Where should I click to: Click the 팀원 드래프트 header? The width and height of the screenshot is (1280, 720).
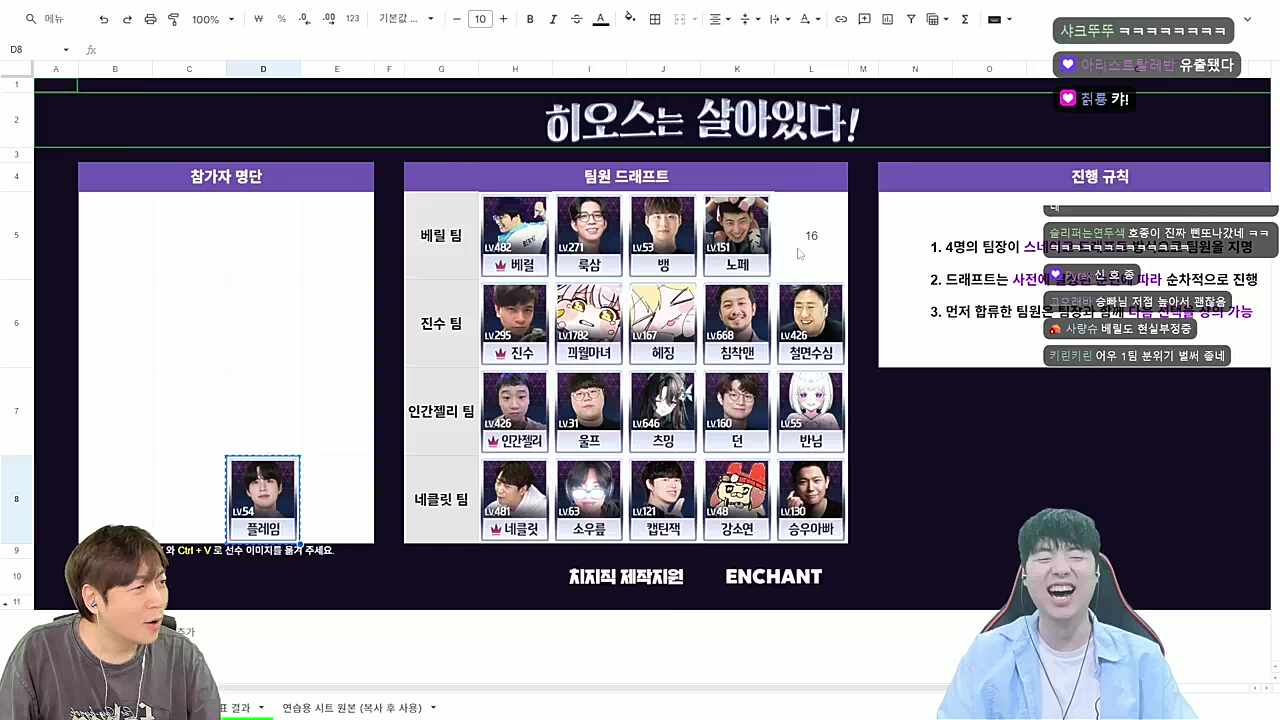[626, 177]
